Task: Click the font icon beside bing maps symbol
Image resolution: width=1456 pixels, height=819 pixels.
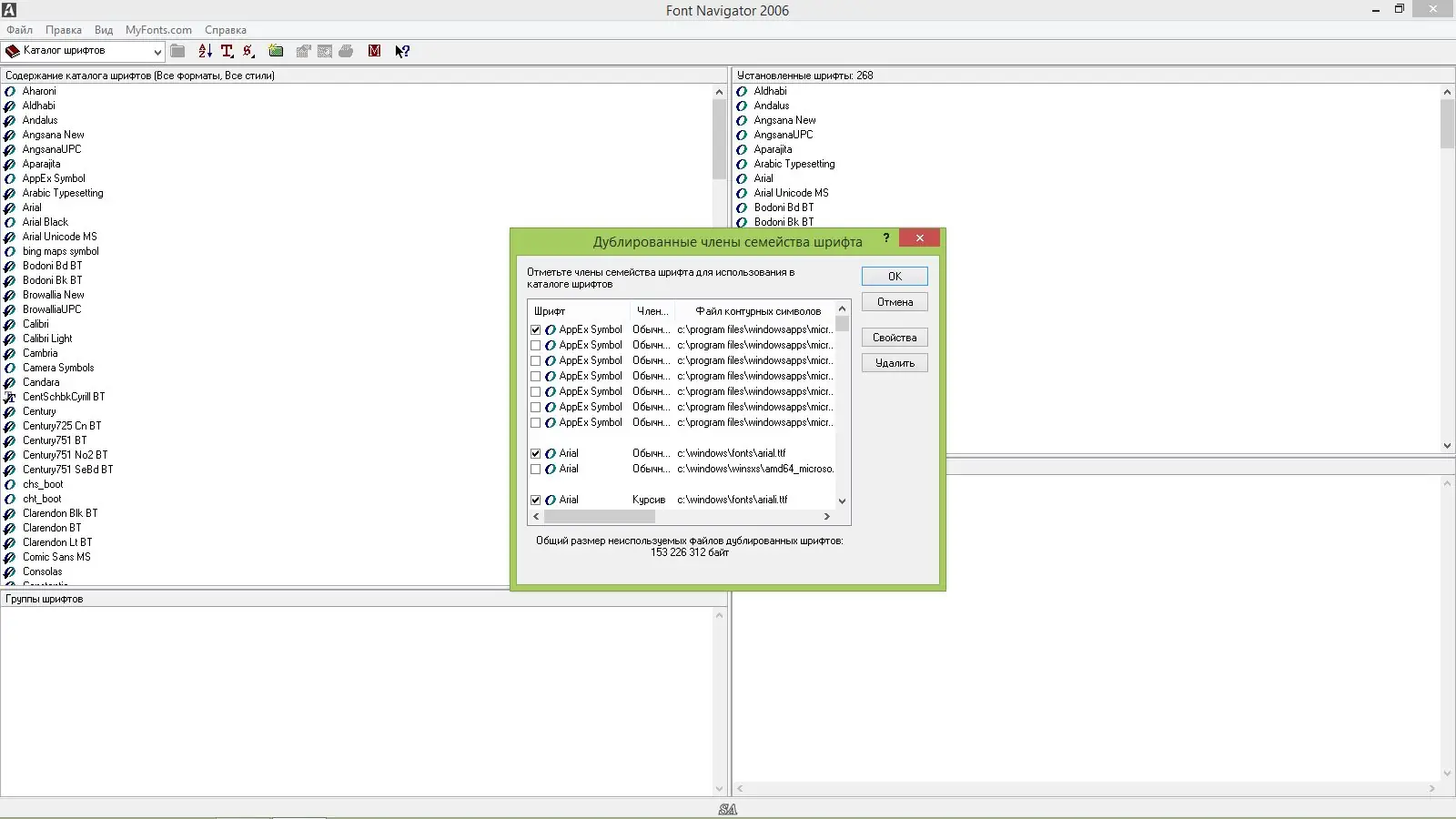Action: (10, 251)
